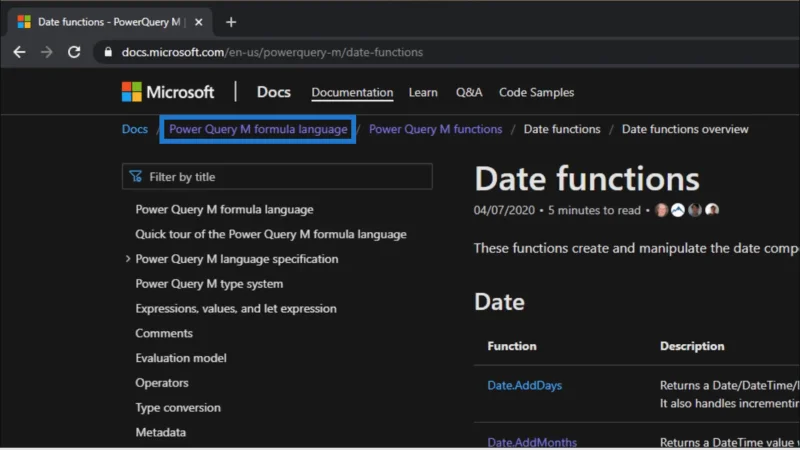Reload the page with the refresh icon

point(74,52)
